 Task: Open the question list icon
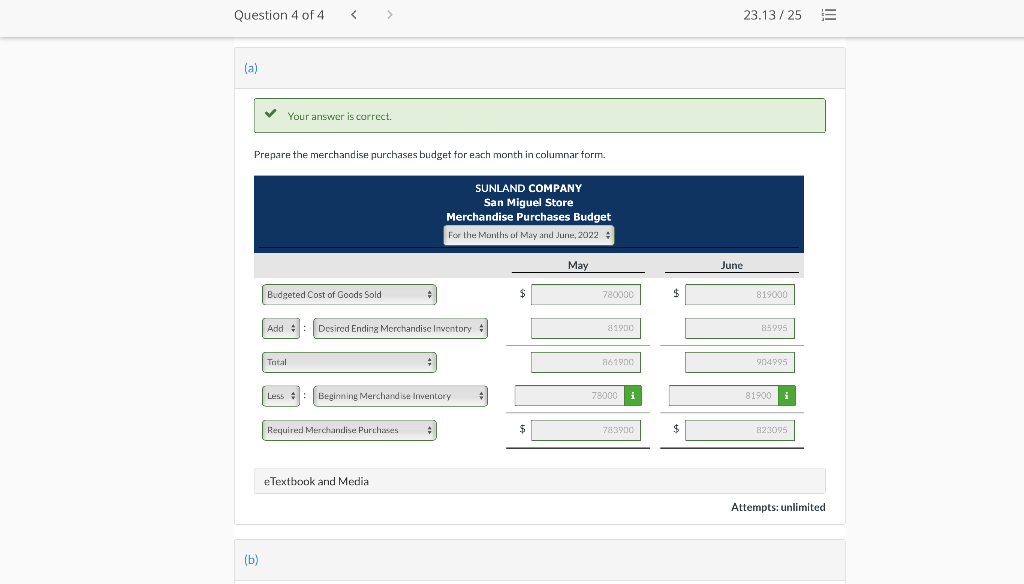coord(829,15)
